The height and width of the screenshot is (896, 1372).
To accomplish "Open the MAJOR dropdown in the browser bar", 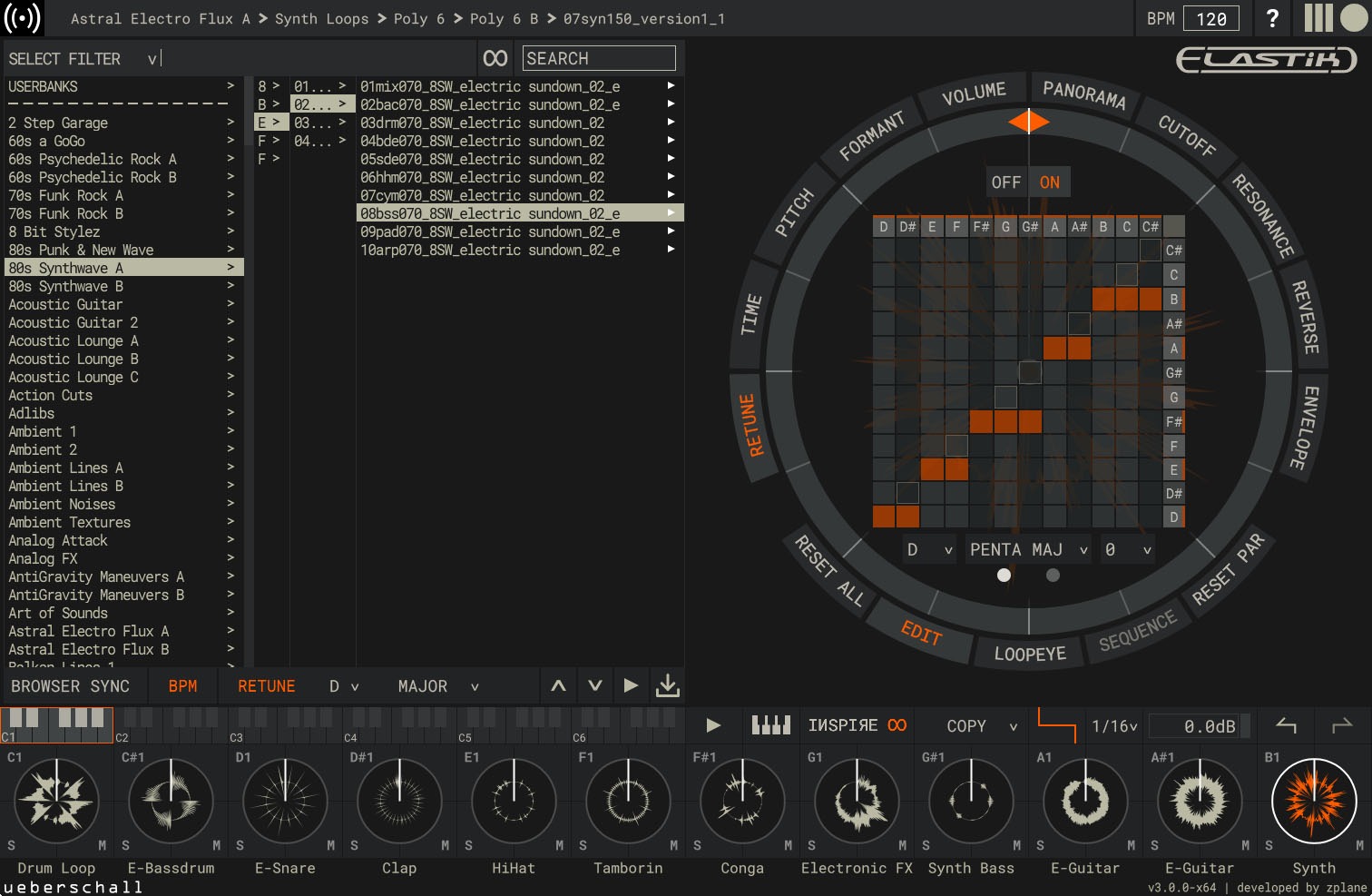I will pos(436,685).
